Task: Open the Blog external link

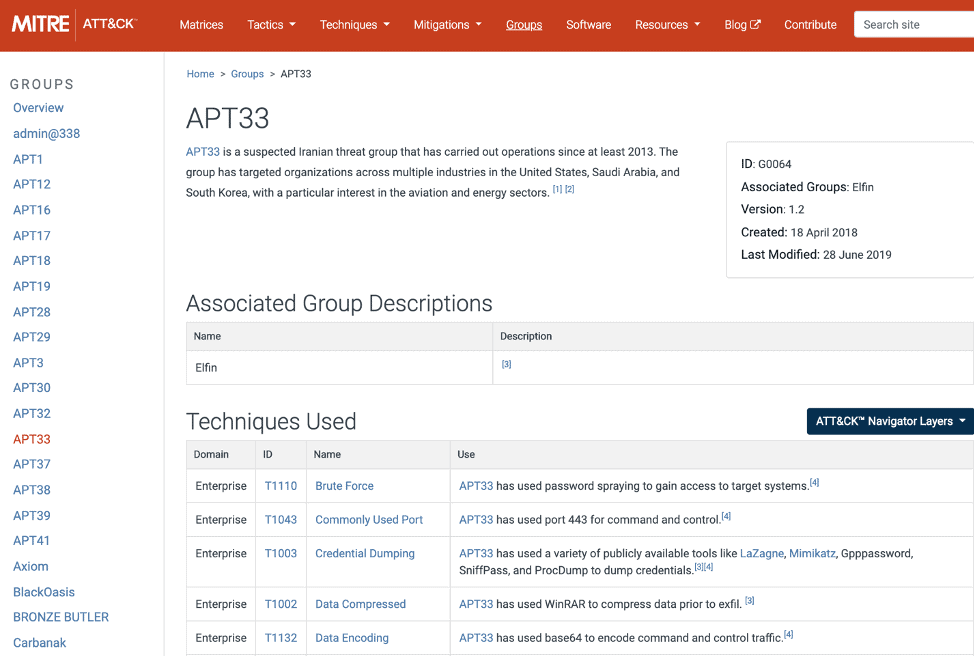Action: (x=742, y=25)
